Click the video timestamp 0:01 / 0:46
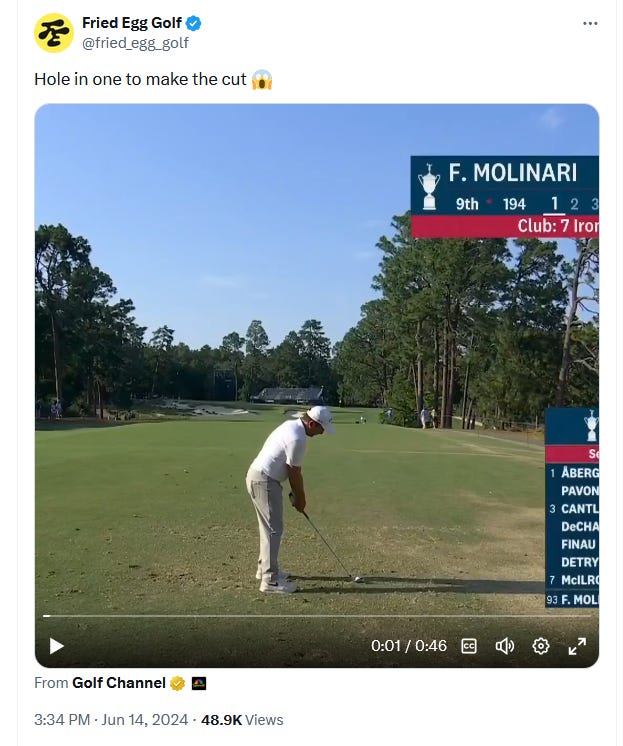The width and height of the screenshot is (623, 746). [x=408, y=646]
